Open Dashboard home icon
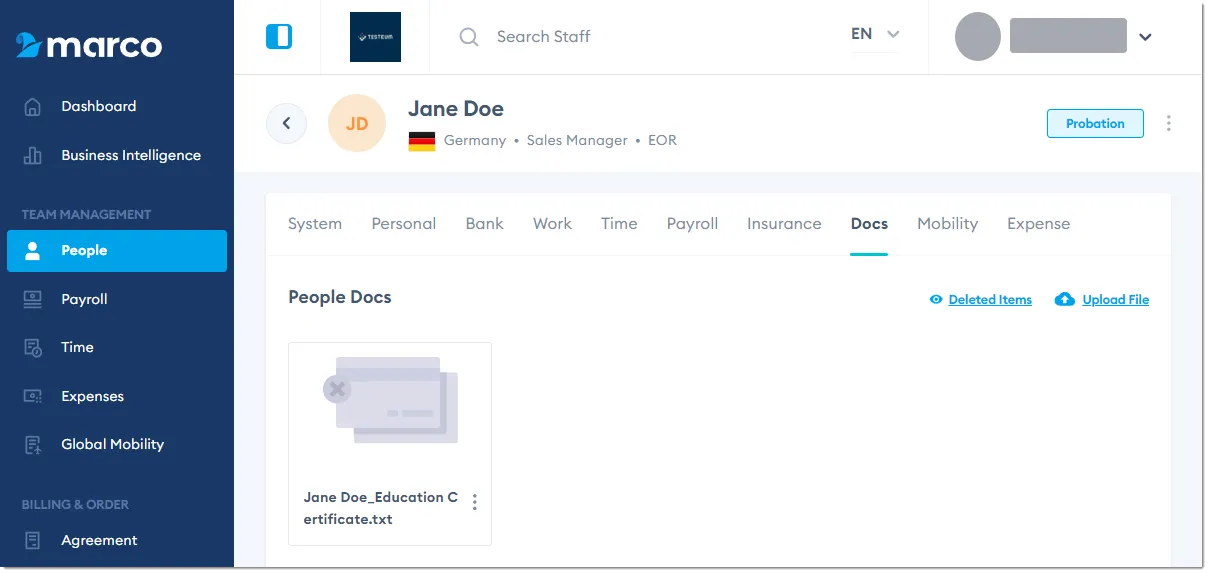Viewport: 1208px width, 573px height. click(x=33, y=106)
